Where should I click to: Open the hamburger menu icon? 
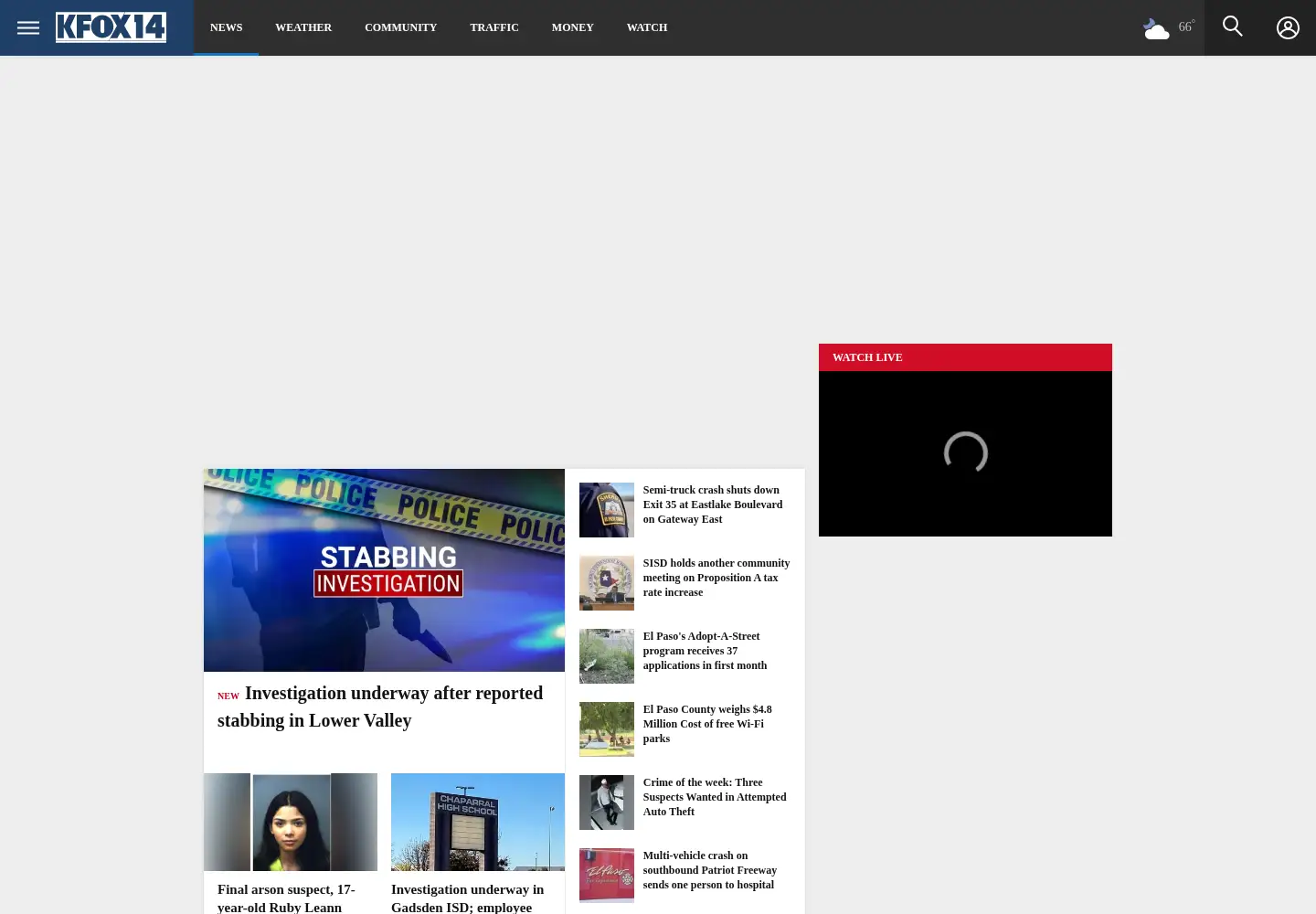tap(28, 27)
